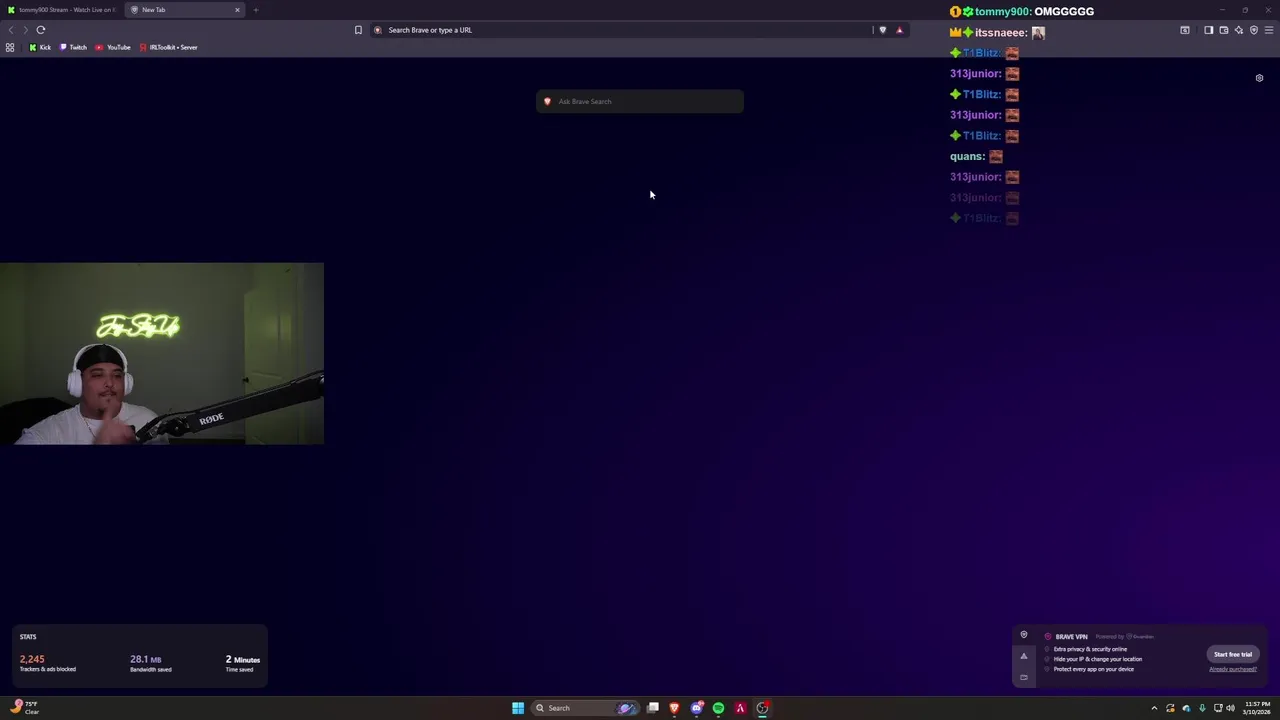Click the 2,245 trackers blocked stat
The height and width of the screenshot is (720, 1280).
tap(47, 663)
